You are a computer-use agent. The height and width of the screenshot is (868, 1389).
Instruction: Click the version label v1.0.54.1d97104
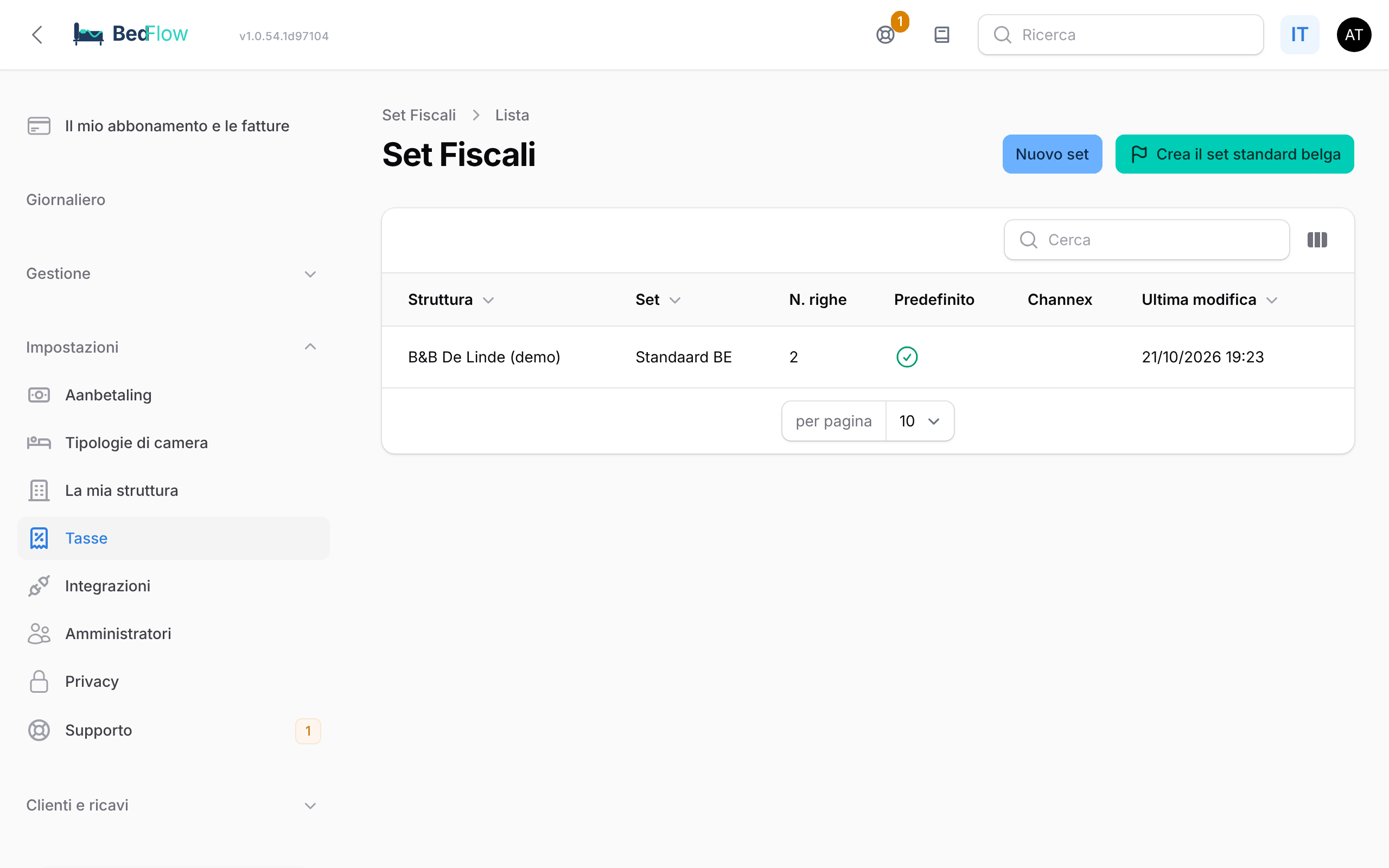point(284,36)
